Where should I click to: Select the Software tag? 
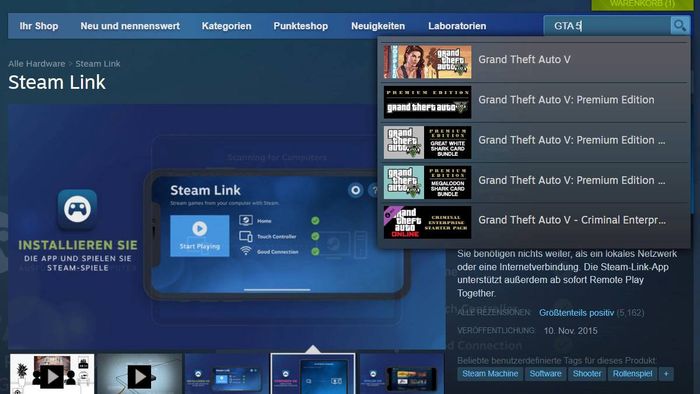(x=545, y=374)
